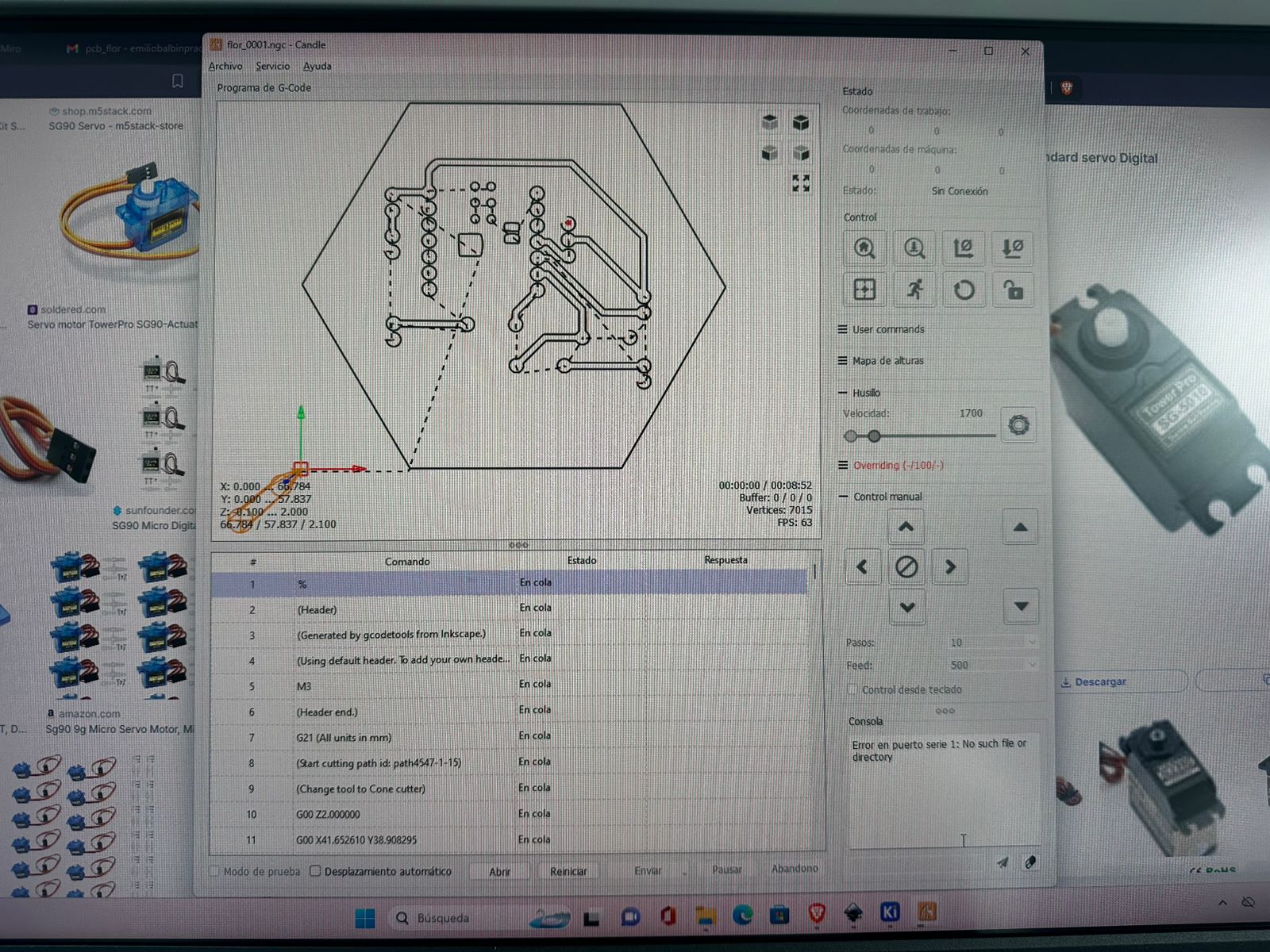Open the Servicio menu
Viewport: 1270px width, 952px height.
coord(272,67)
